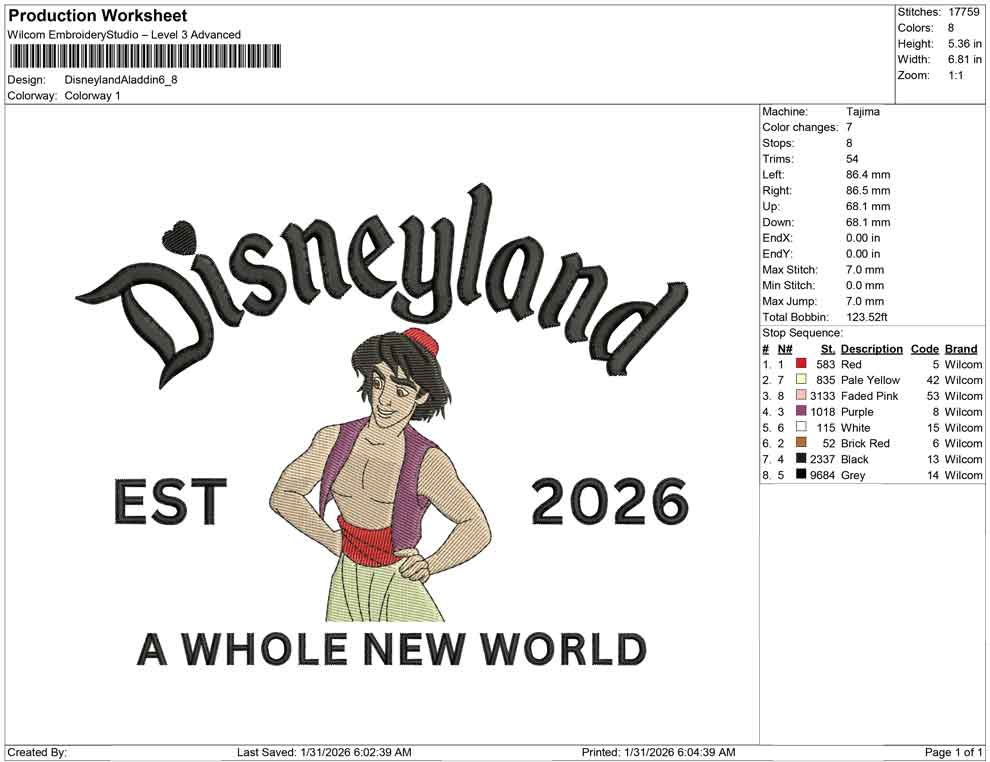
Task: Click stitch count '583' in the Red row
Action: pyautogui.click(x=826, y=364)
